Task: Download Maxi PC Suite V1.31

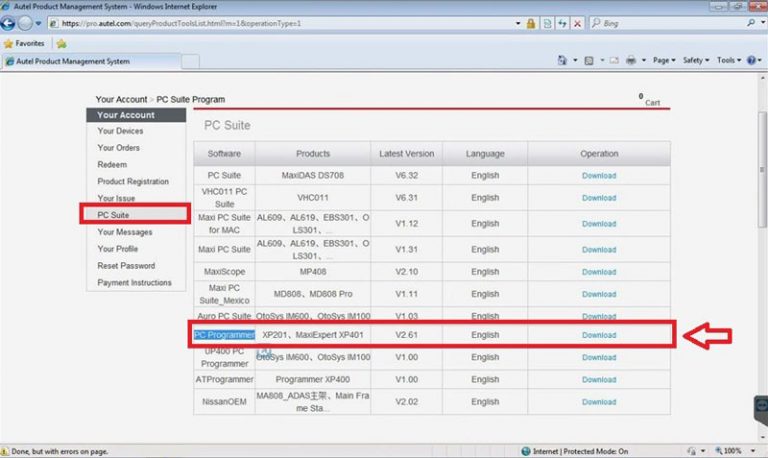Action: click(599, 250)
